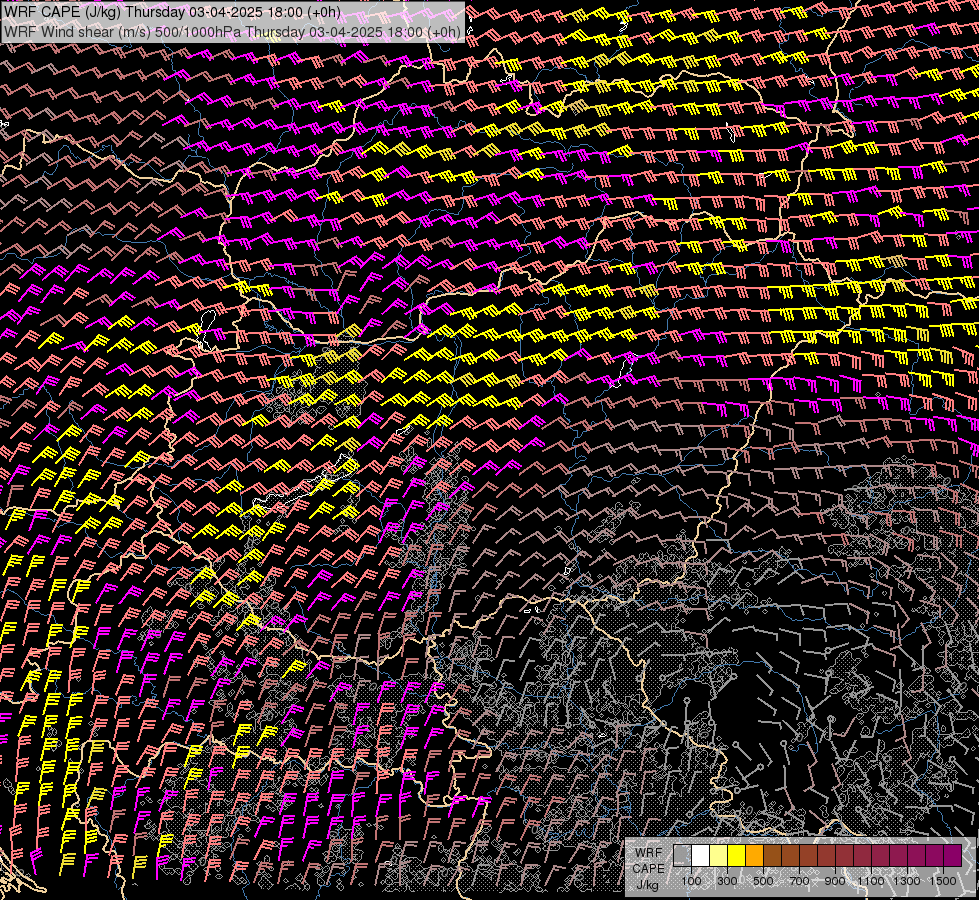Select the gray first legend swatch
The image size is (979, 900).
[x=682, y=855]
